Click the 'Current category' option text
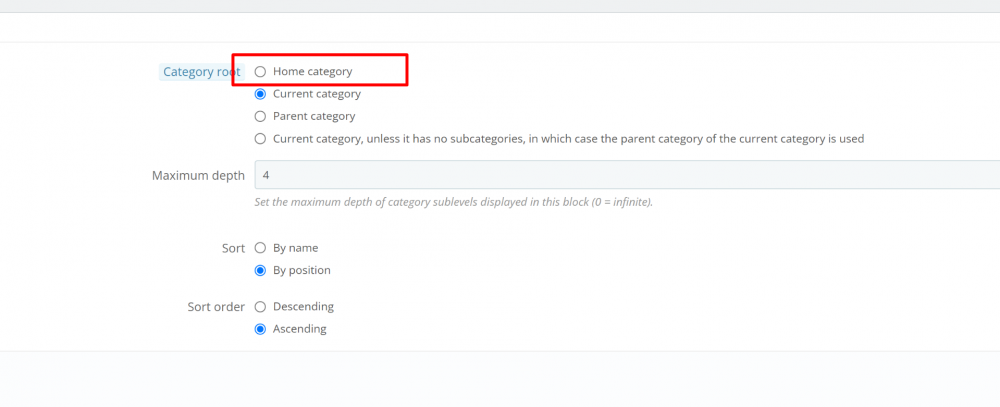 316,94
